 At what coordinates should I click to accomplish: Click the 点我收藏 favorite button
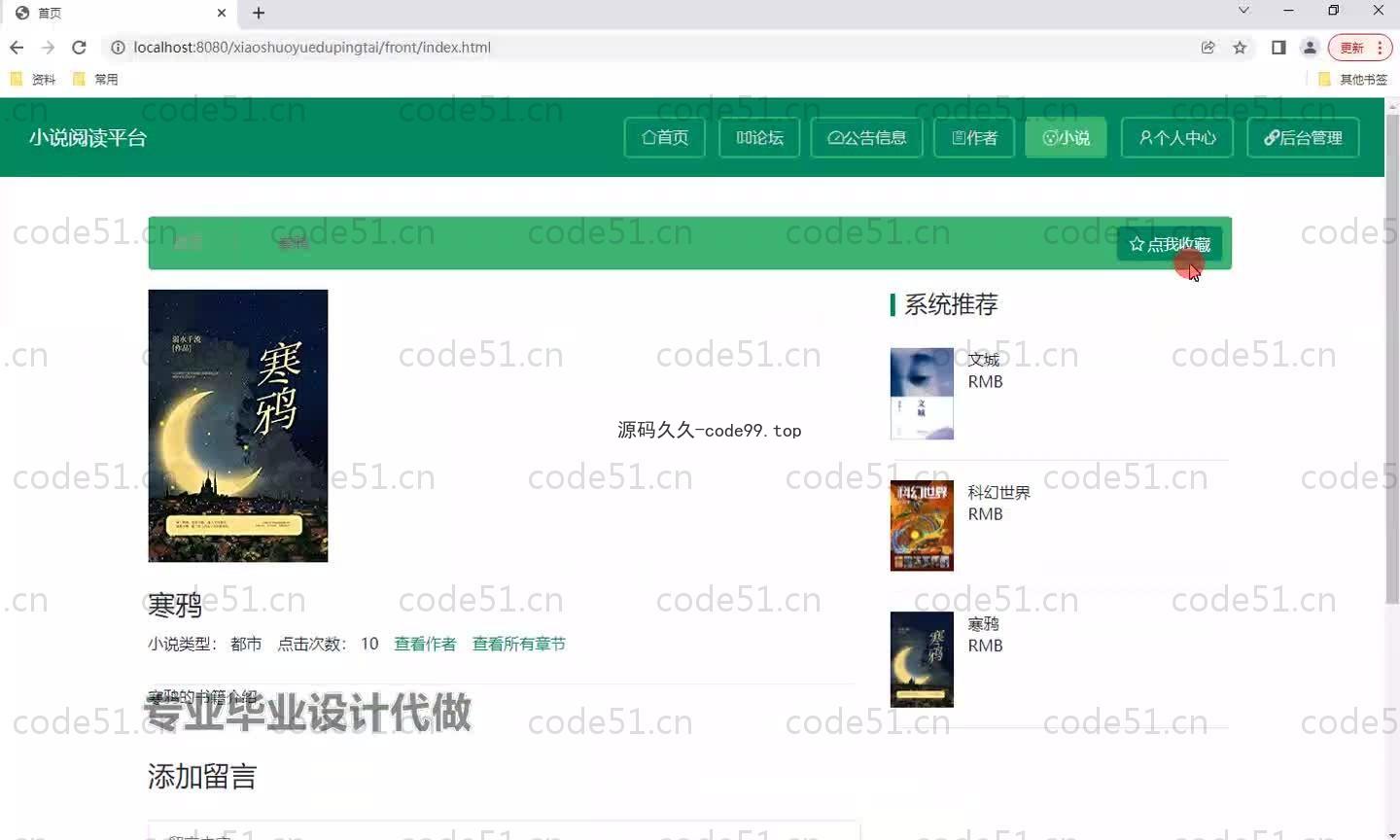pos(1170,244)
